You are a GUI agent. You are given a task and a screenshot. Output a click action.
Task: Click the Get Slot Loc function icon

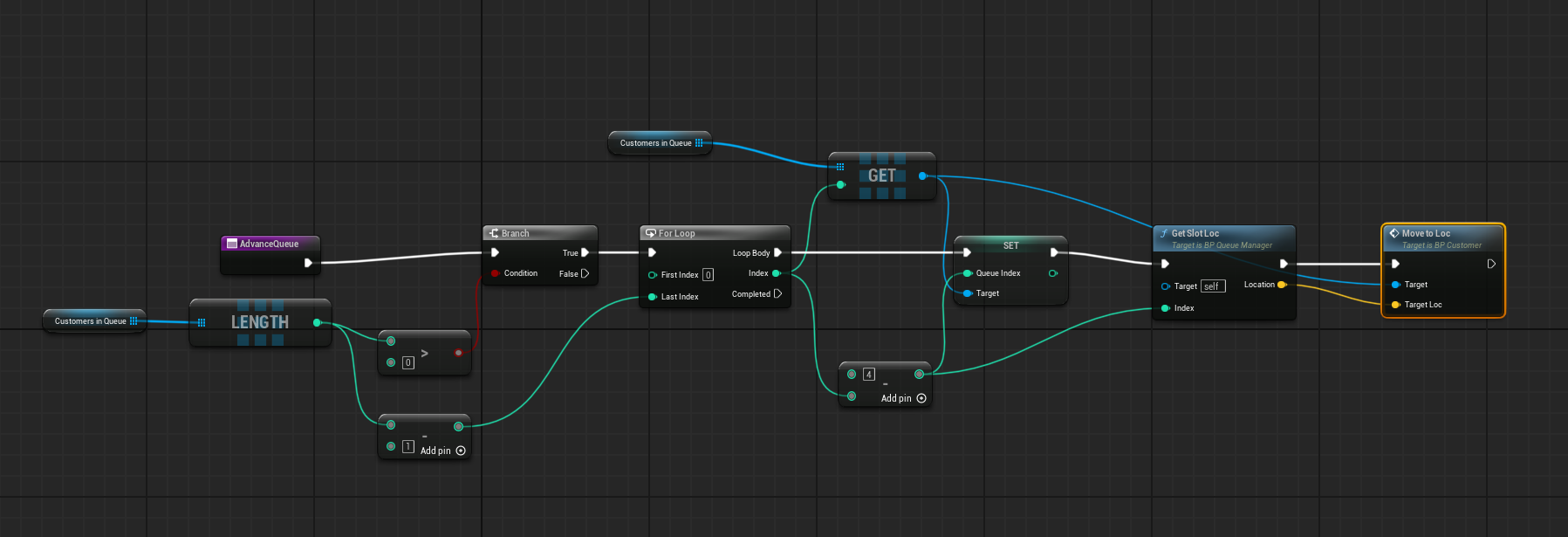1164,233
